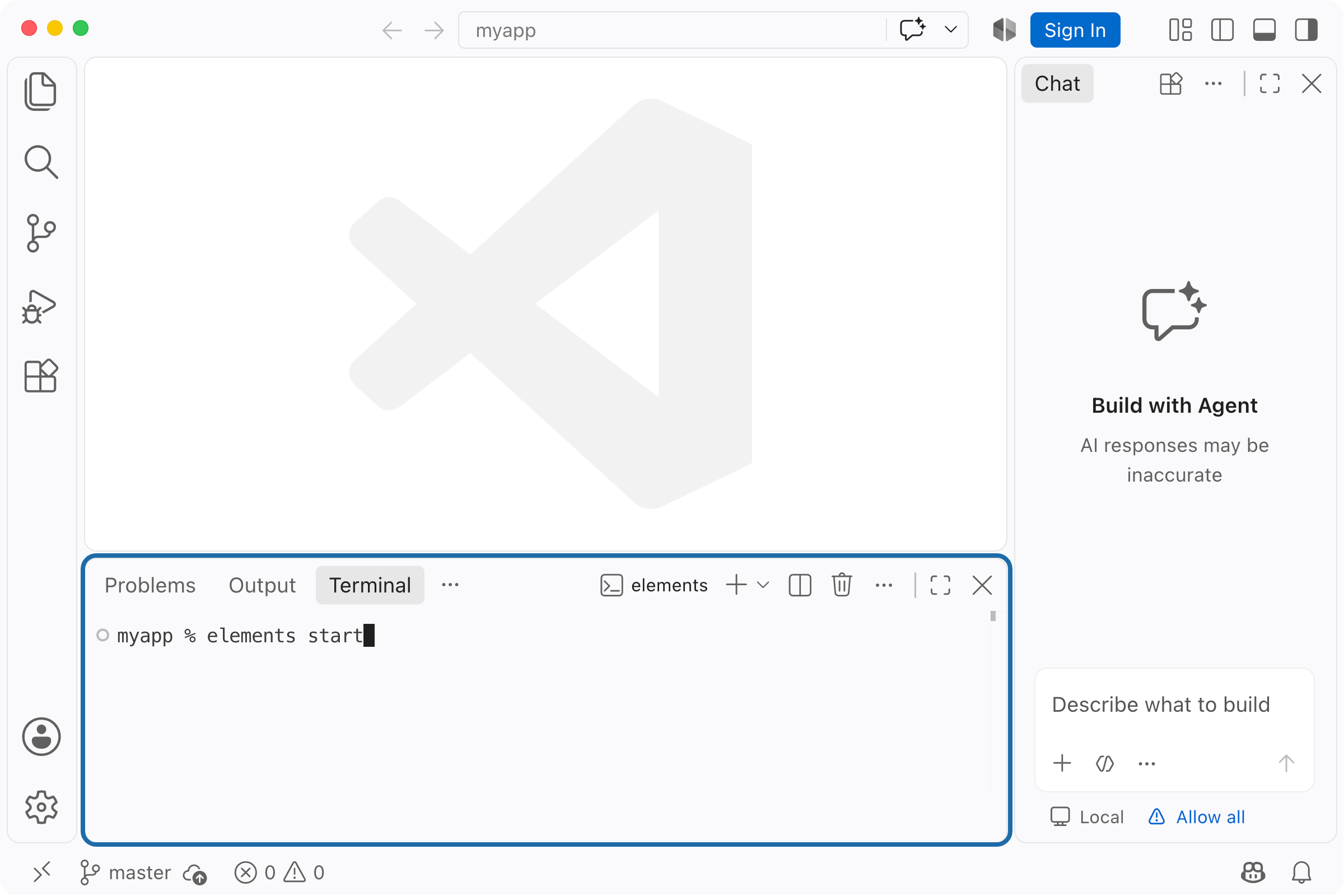Screen dimensions: 1344x896
Task: Open the Customize Layout icon
Action: point(1180,30)
